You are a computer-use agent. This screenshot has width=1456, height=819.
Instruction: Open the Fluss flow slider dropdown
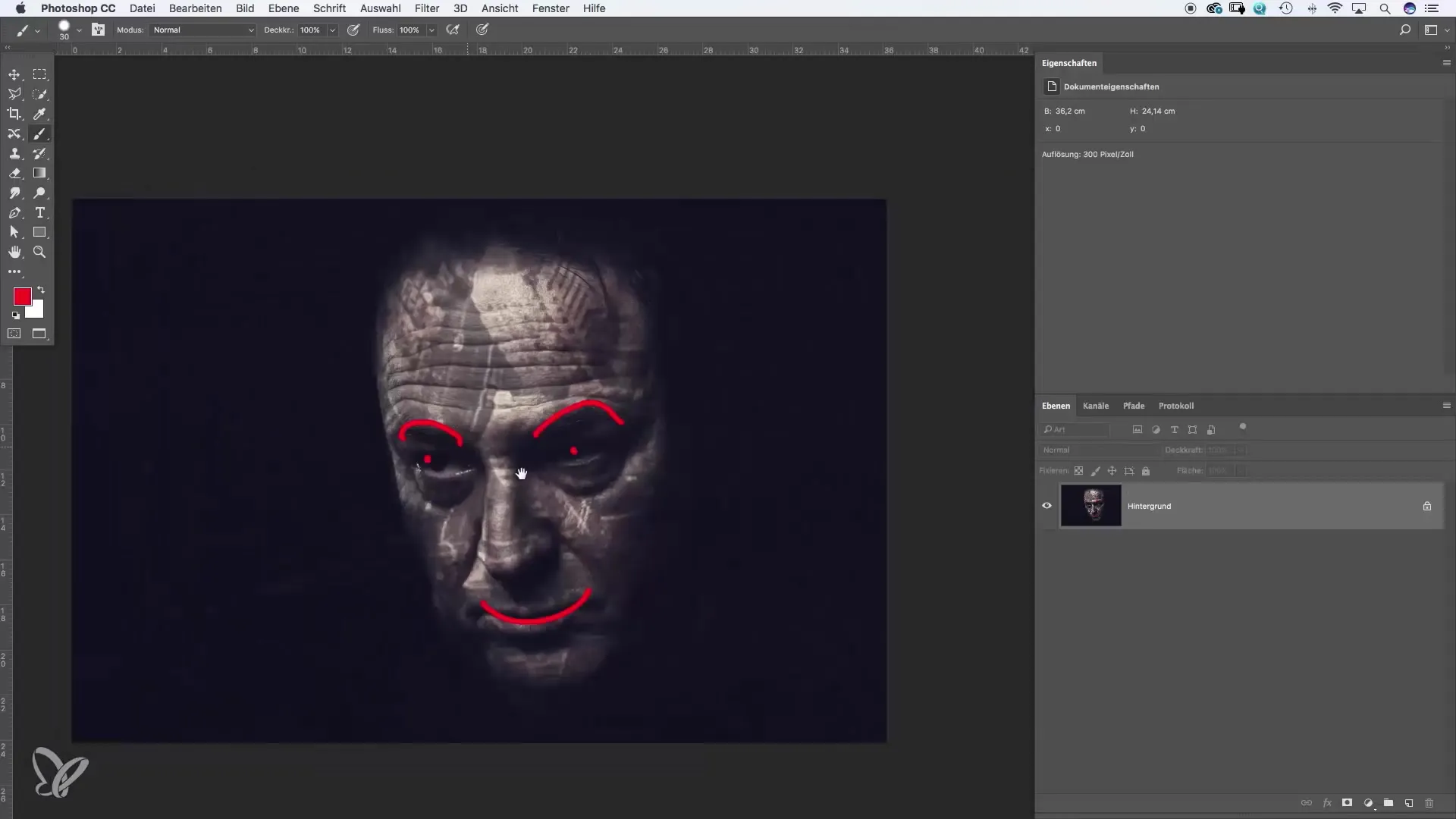click(431, 30)
